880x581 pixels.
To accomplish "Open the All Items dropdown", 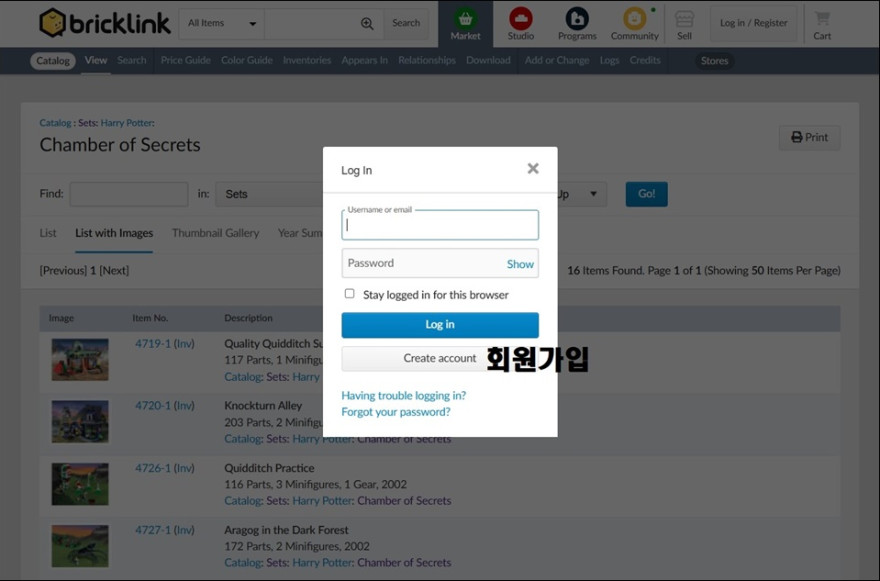I will 222,24.
